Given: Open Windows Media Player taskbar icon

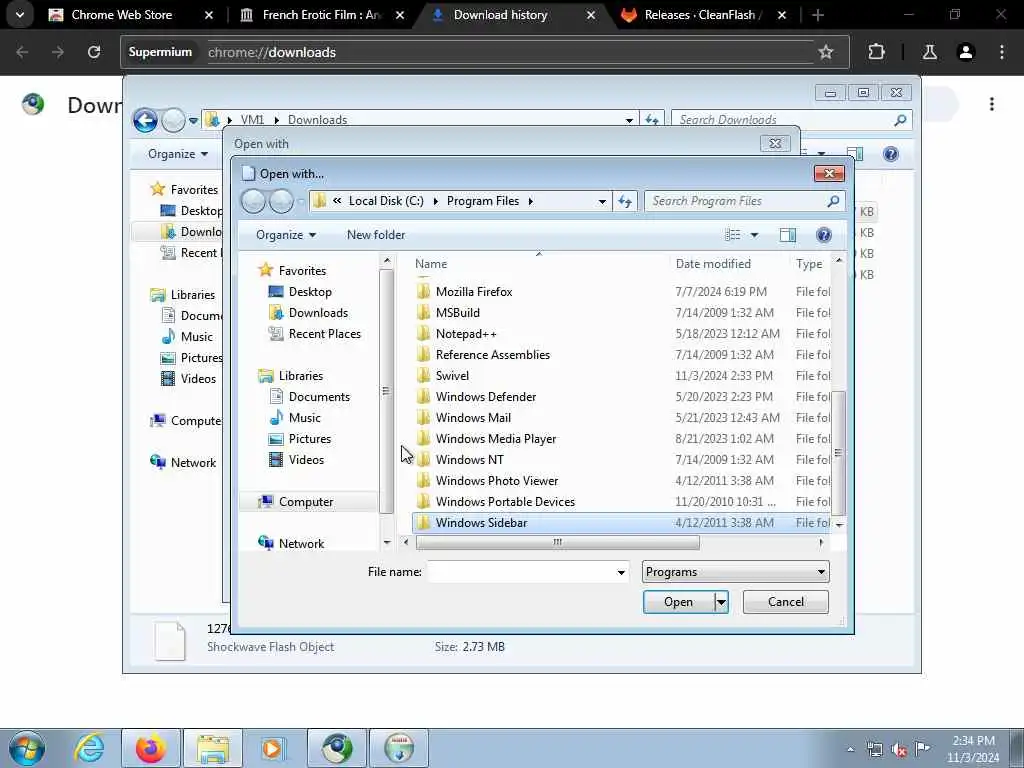Looking at the screenshot, I should tap(274, 748).
